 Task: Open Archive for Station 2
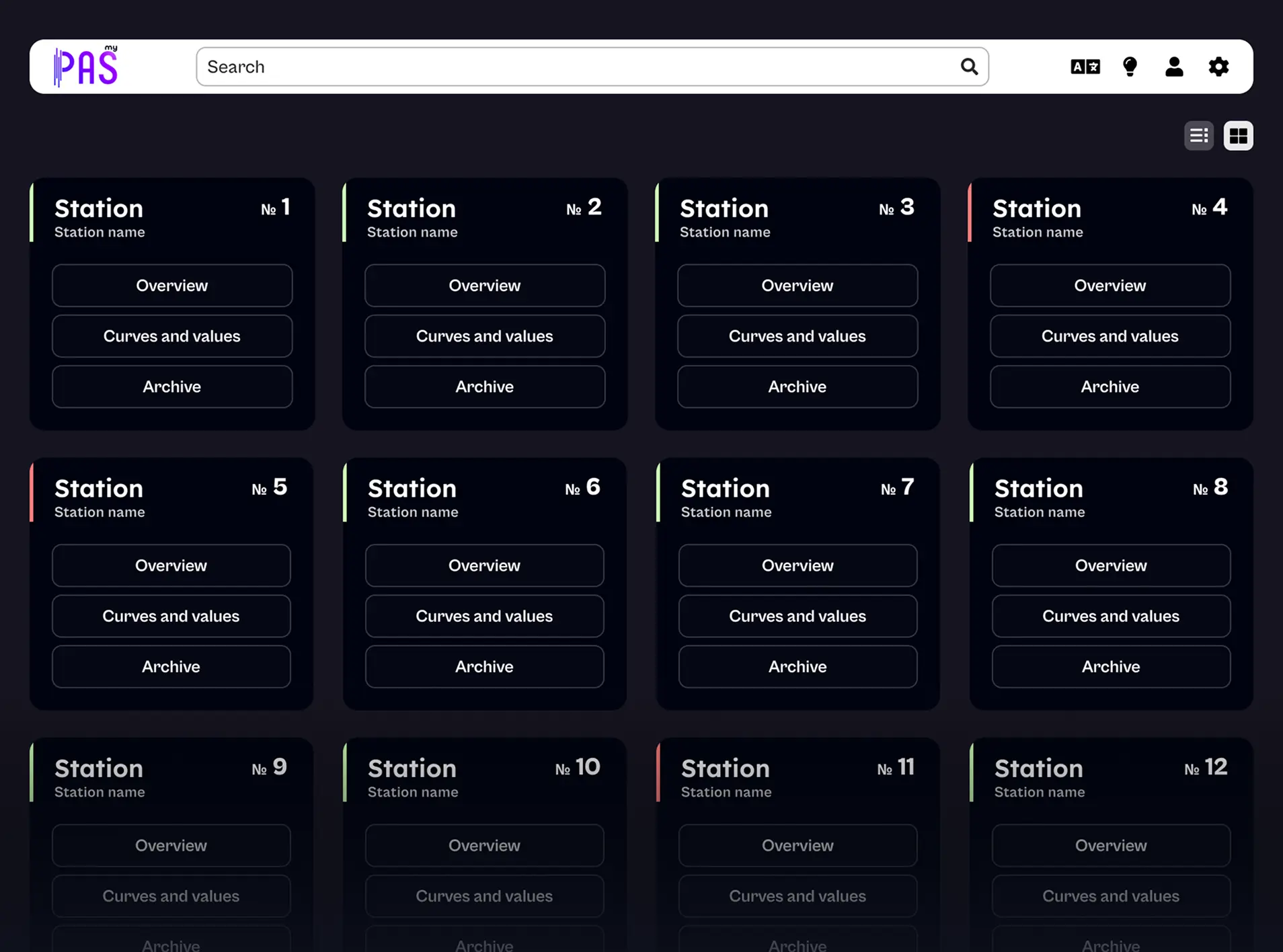pos(485,387)
